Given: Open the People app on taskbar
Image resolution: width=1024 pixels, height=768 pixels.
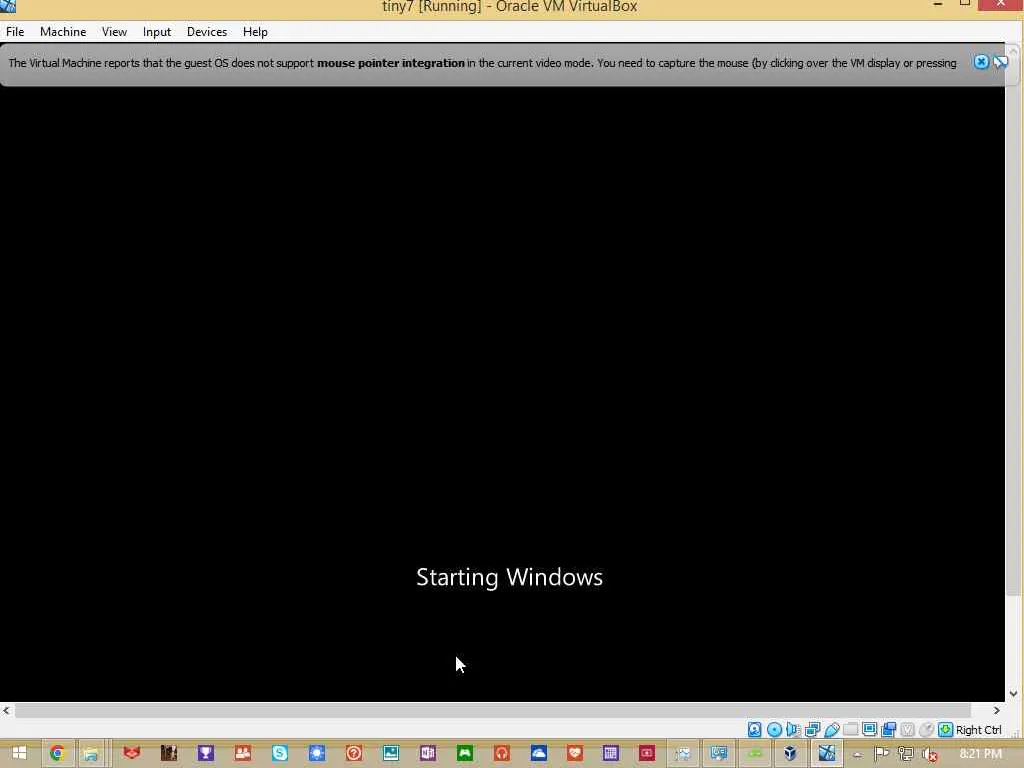Looking at the screenshot, I should click(242, 753).
